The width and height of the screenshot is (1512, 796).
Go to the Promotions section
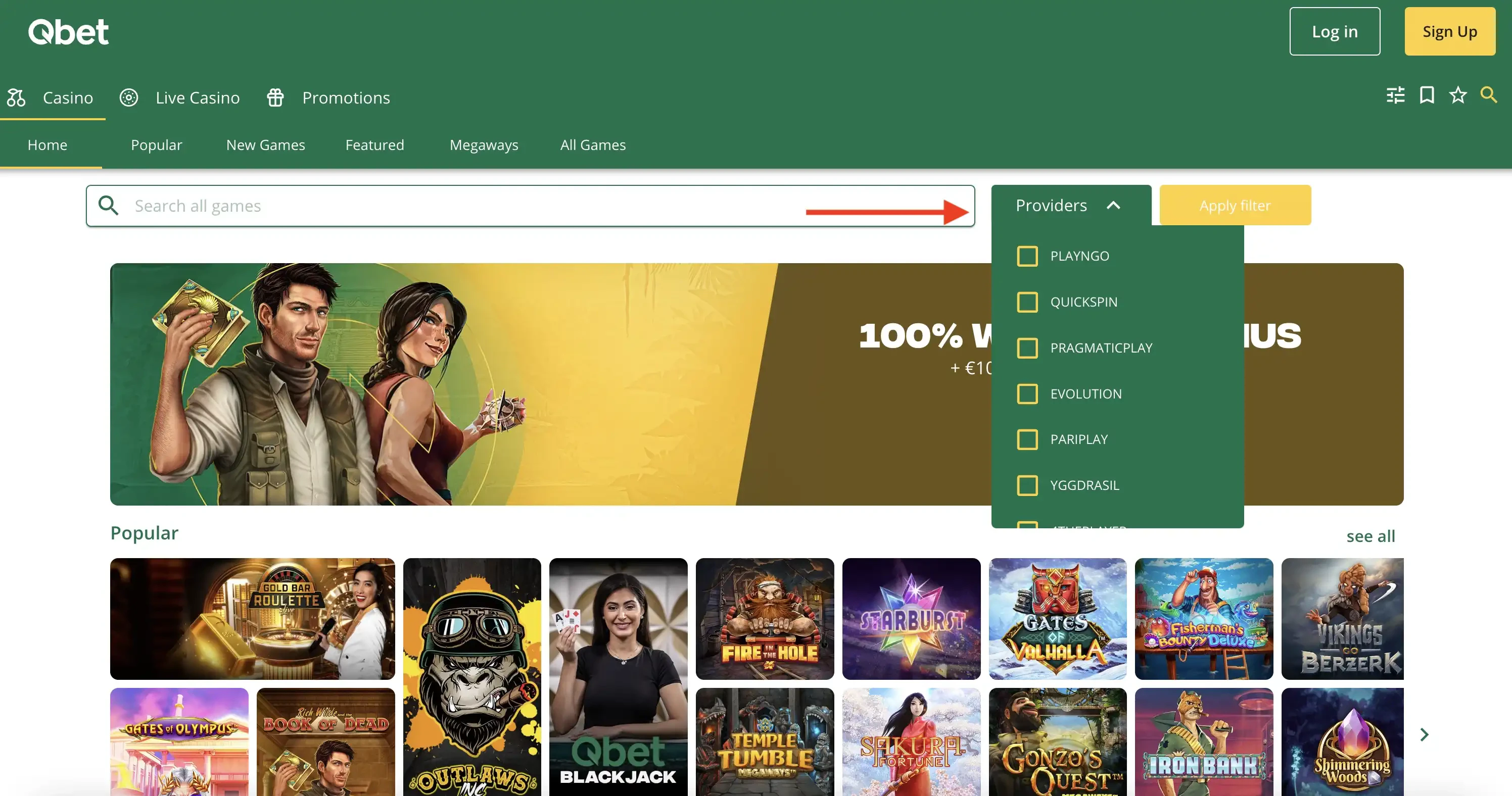(328, 97)
